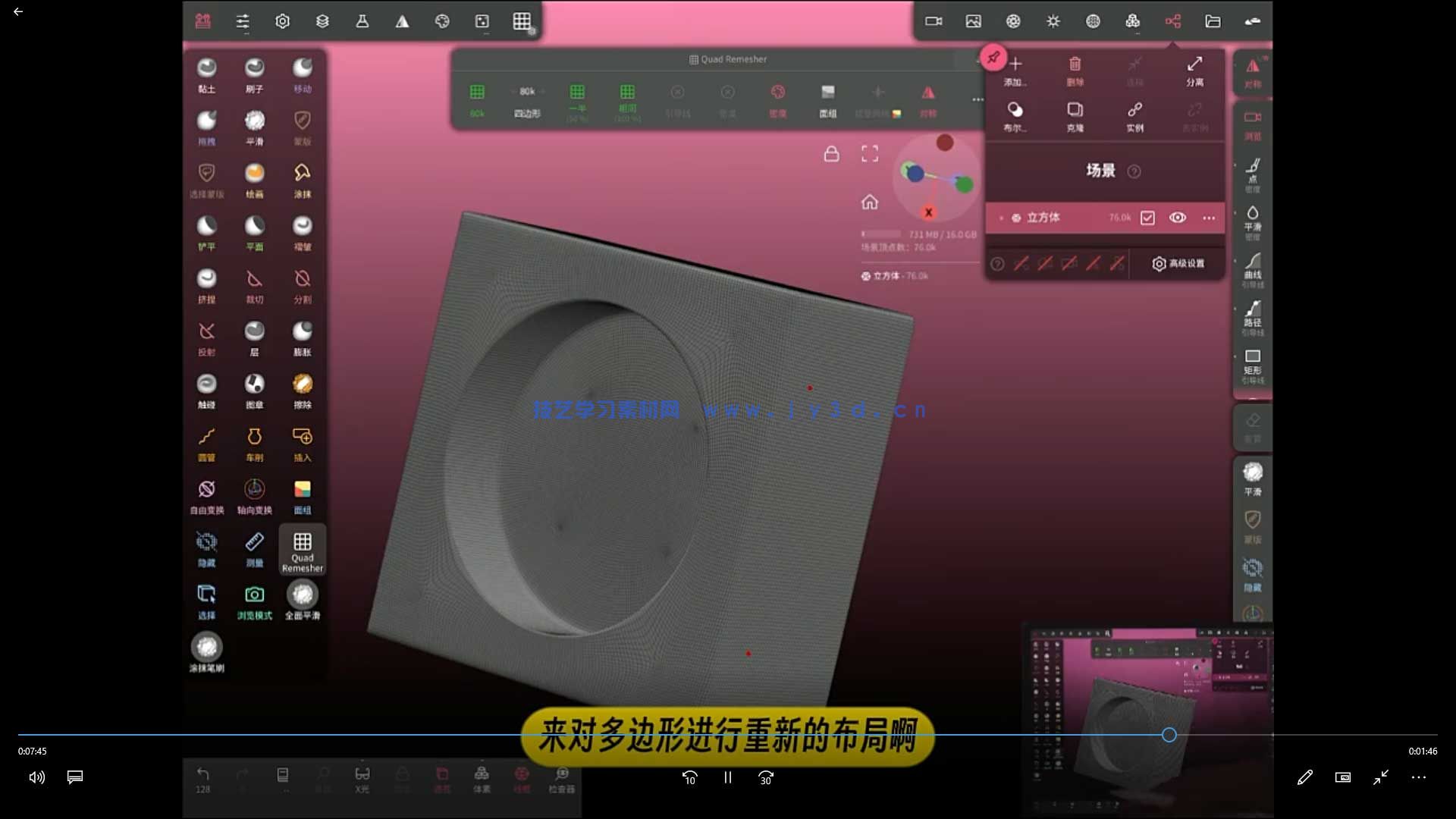Switch to the node graph tab in the top toolbar
Viewport: 1456px width, 819px height.
pyautogui.click(x=1172, y=21)
